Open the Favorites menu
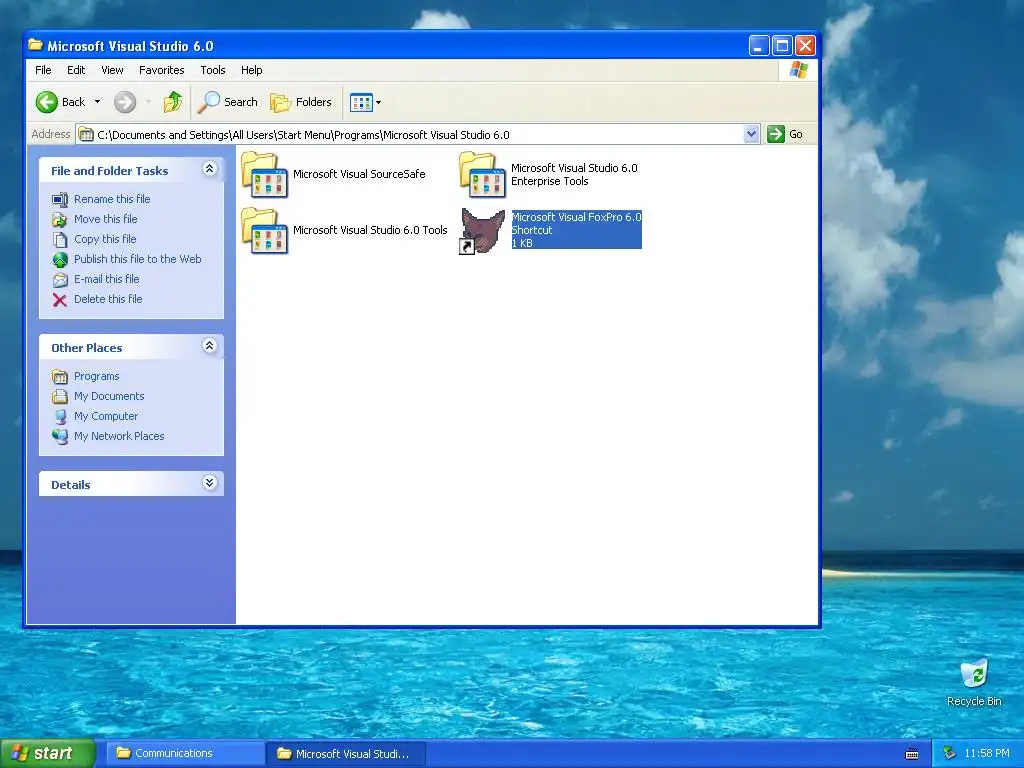Viewport: 1024px width, 768px height. 161,70
